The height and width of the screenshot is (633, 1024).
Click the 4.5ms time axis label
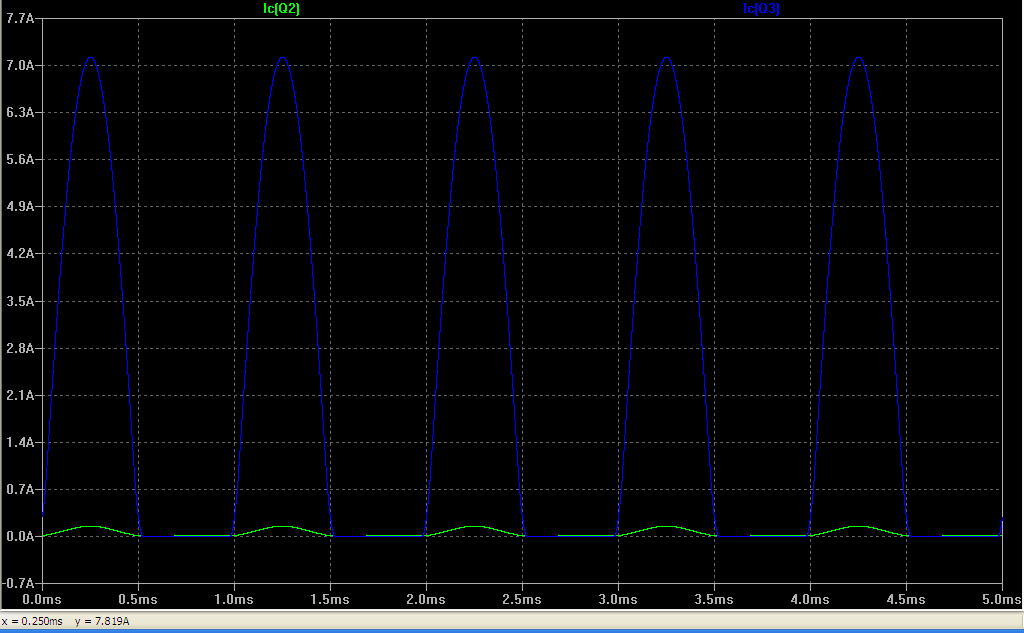tap(906, 599)
